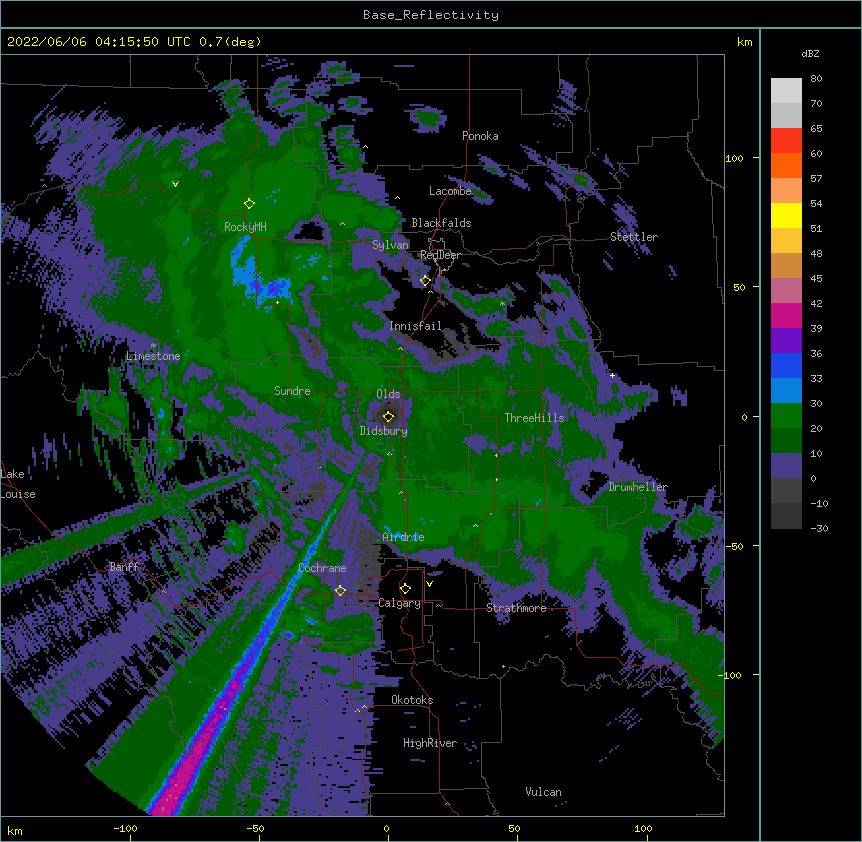Viewport: 862px width, 842px height.
Task: Click the Base_Reflectivity title
Action: point(431,15)
